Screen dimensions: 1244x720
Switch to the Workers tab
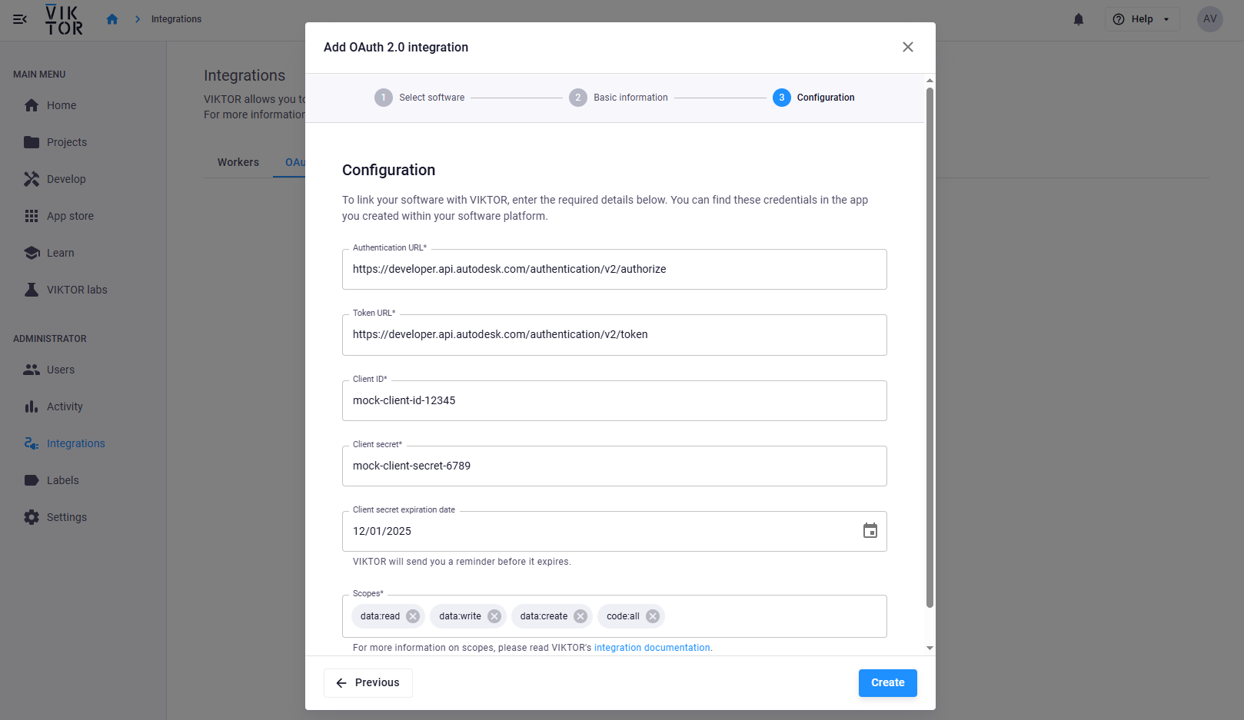coord(238,162)
